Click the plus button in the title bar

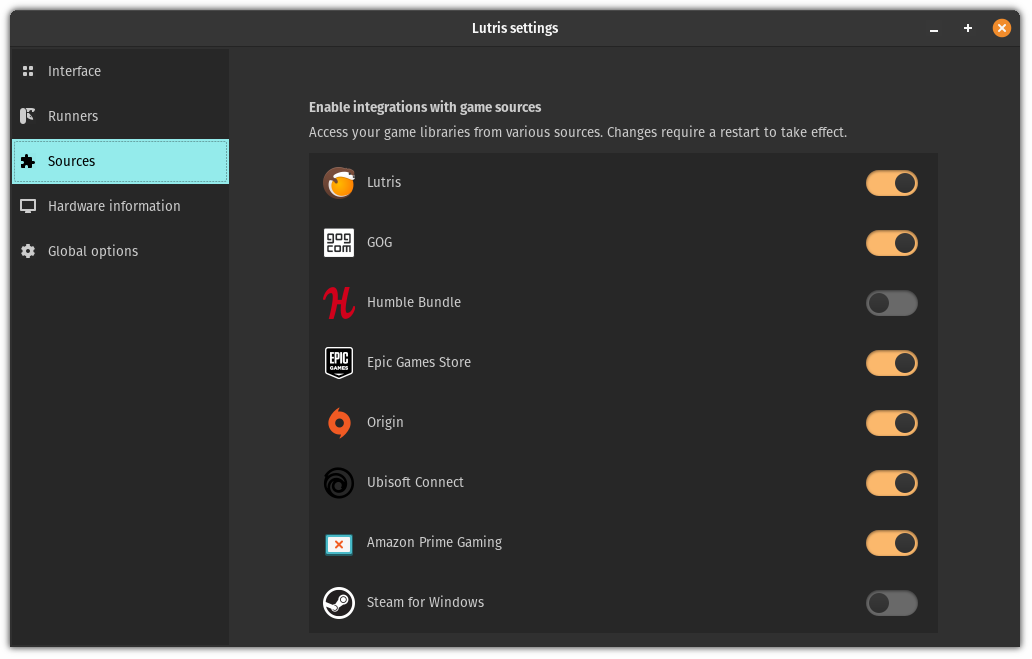point(967,28)
